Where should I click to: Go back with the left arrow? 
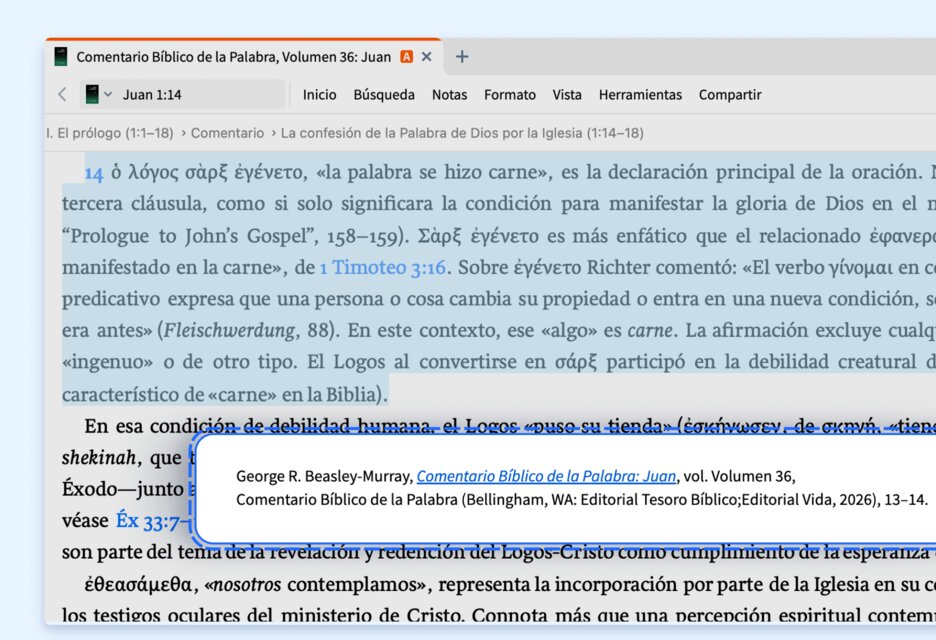[x=62, y=94]
